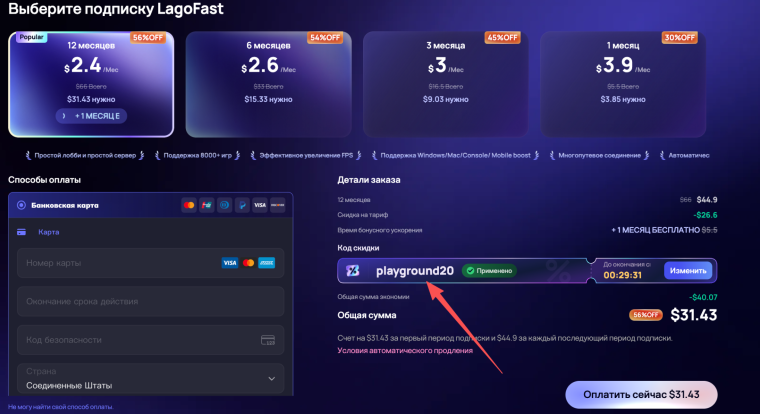Viewport: 760px width, 414px height.
Task: Click the 54%OFF tag on 6 месяцев card
Action: click(x=325, y=38)
